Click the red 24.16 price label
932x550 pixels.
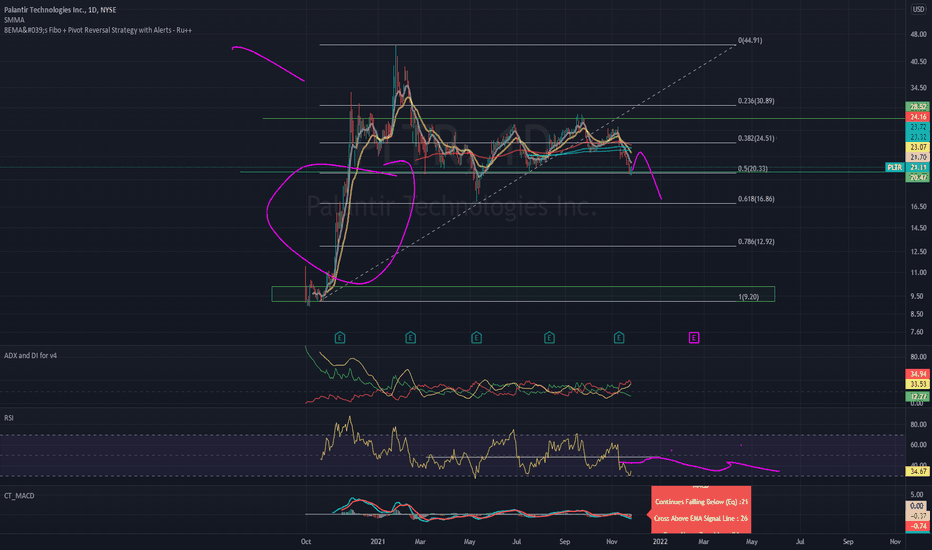pyautogui.click(x=918, y=117)
